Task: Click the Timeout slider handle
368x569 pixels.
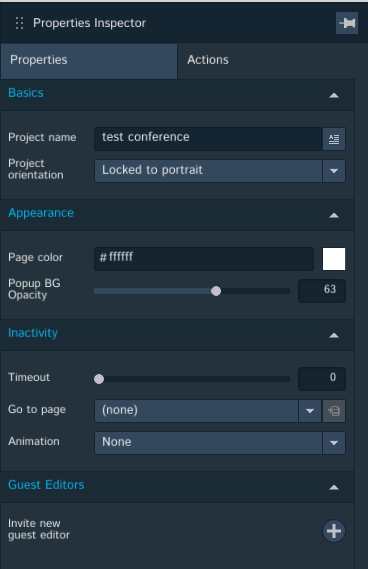Action: coord(99,379)
